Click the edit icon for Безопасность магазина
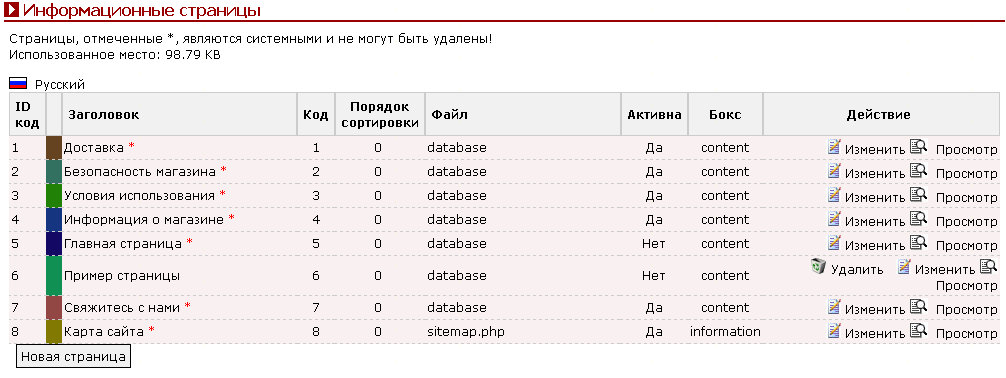 [834, 171]
